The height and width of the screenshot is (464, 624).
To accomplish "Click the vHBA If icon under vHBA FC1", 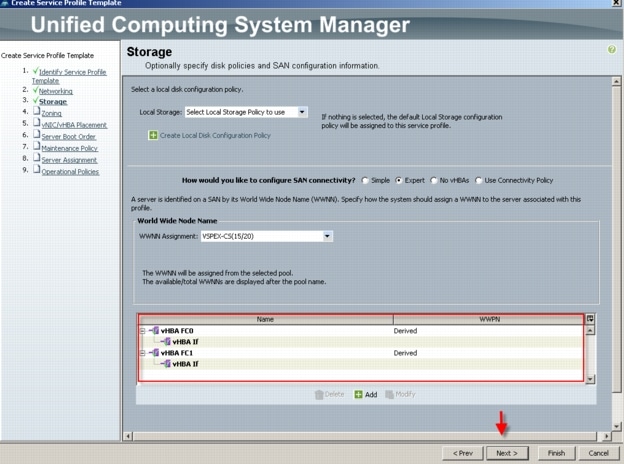I will click(168, 364).
